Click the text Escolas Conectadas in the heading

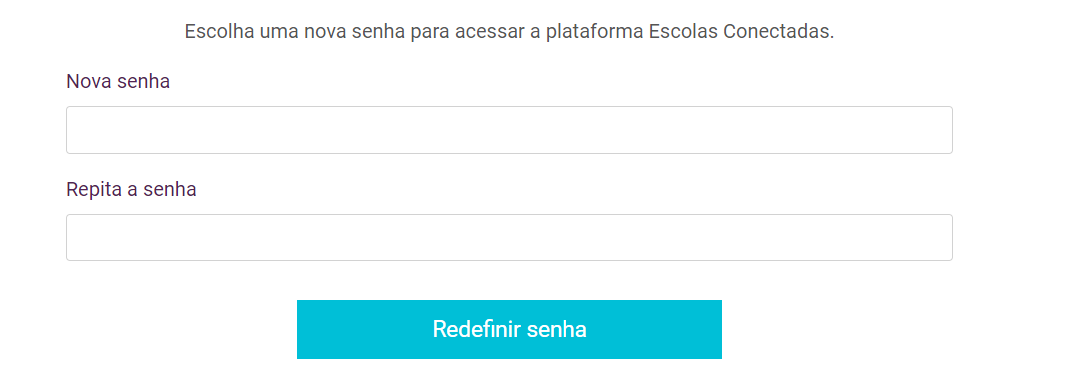pyautogui.click(x=742, y=31)
